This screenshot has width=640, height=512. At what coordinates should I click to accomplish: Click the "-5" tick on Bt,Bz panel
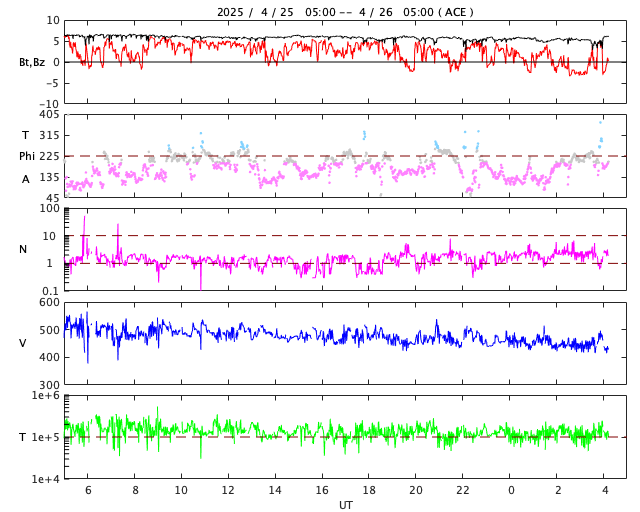click(x=53, y=83)
